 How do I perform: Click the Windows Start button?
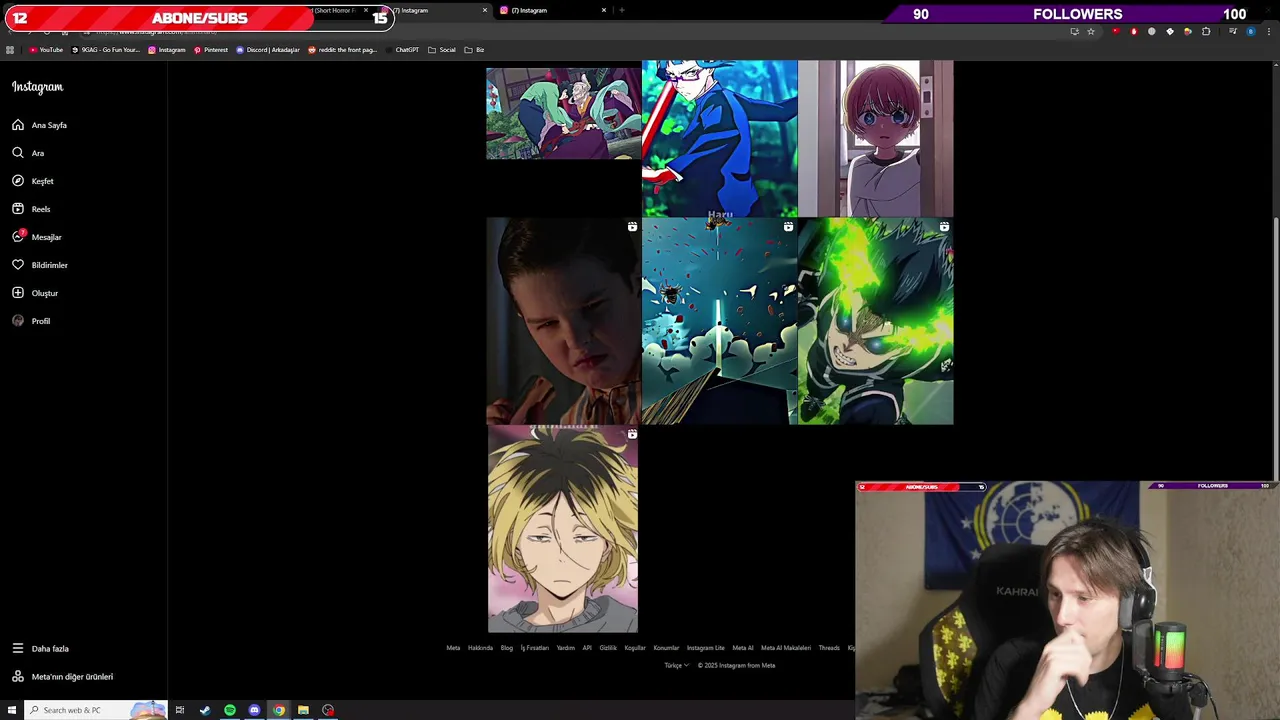(x=12, y=710)
